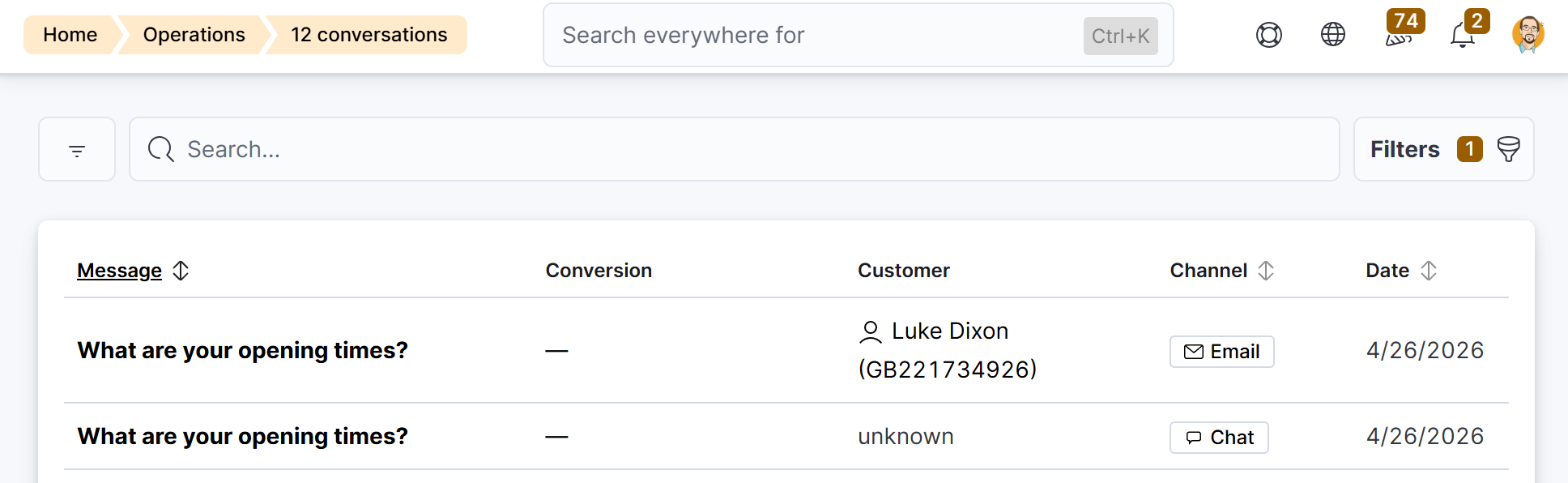Click the filter-lines icon left of search
This screenshot has width=1568, height=483.
pyautogui.click(x=76, y=149)
